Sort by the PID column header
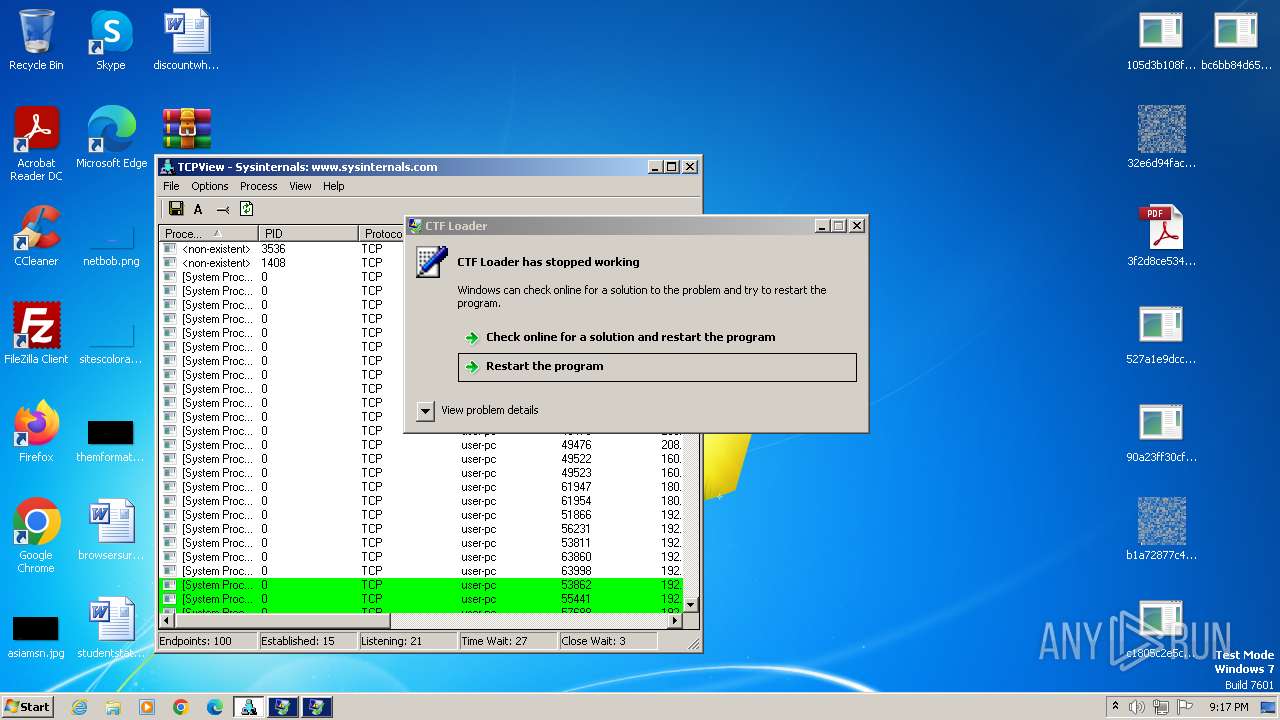 [307, 233]
